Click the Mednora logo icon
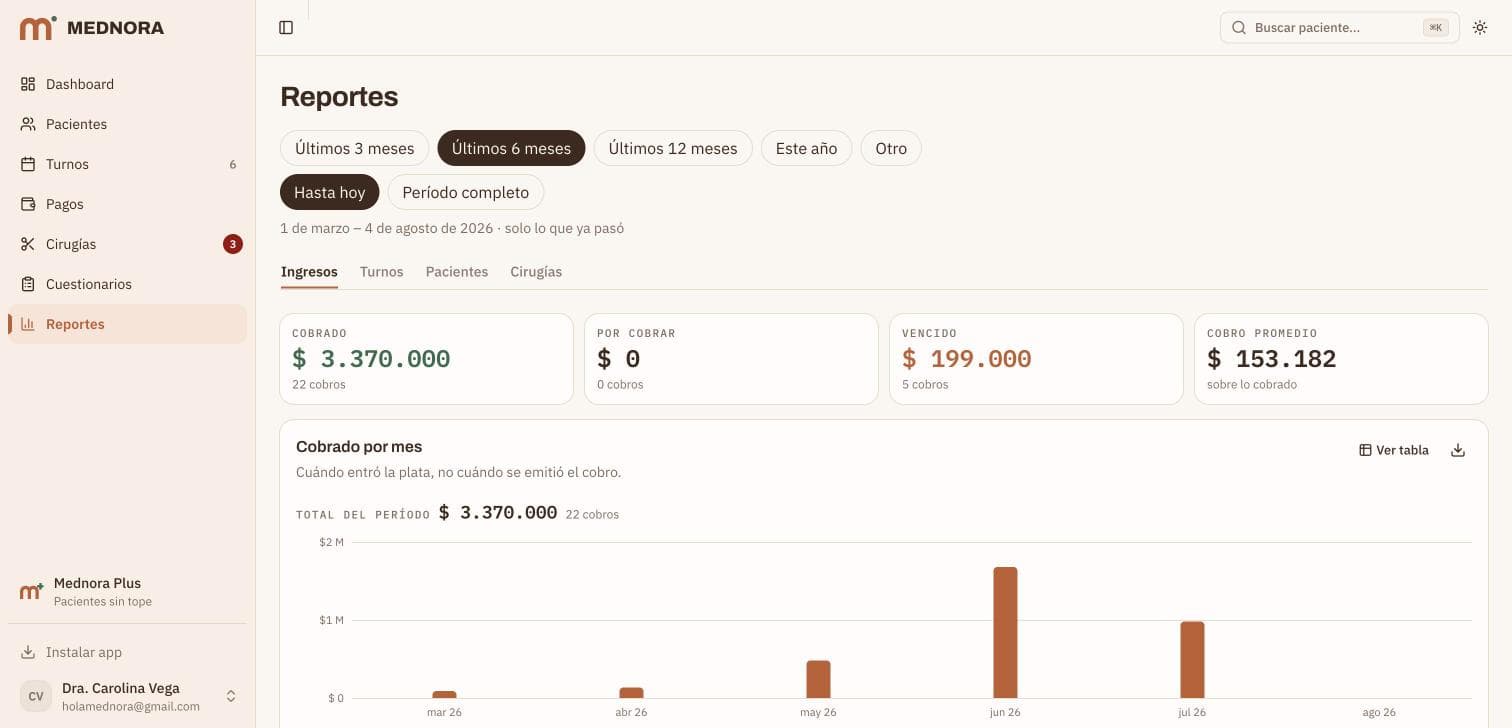 [x=38, y=28]
